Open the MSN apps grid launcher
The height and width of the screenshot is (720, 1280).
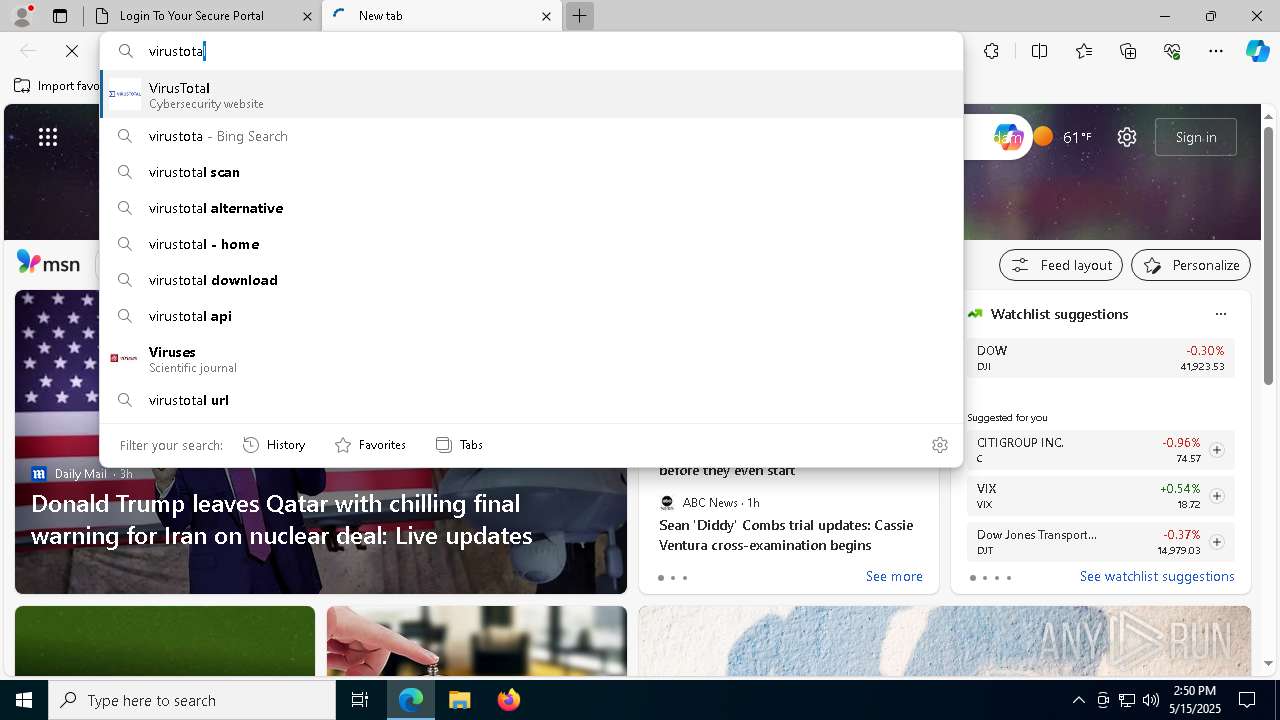[x=48, y=137]
